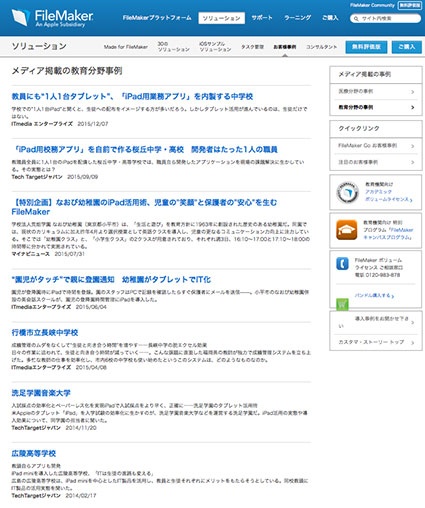Viewport: 425px width, 508px height.
Task: Select the ソリューション top navigation tab
Action: pyautogui.click(x=221, y=18)
